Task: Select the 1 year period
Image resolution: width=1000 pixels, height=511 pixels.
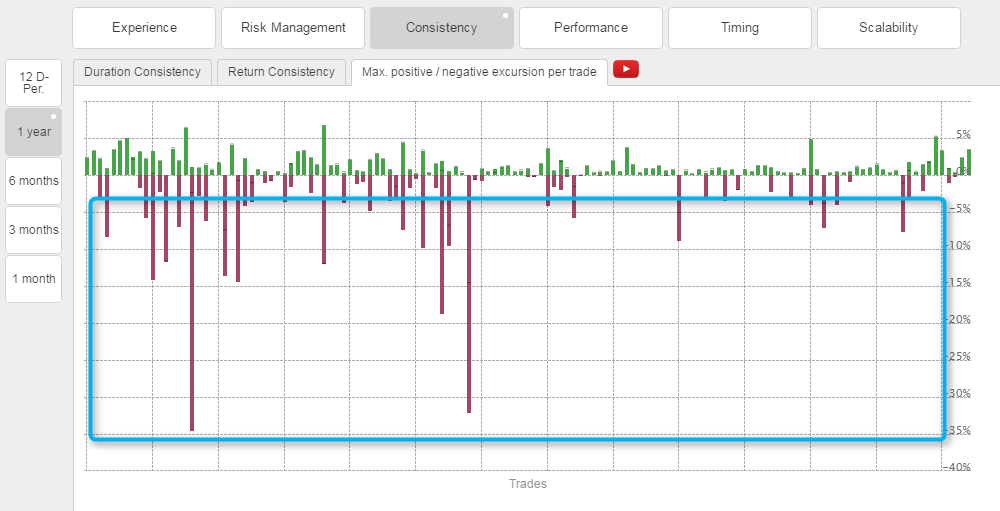Action: tap(33, 132)
